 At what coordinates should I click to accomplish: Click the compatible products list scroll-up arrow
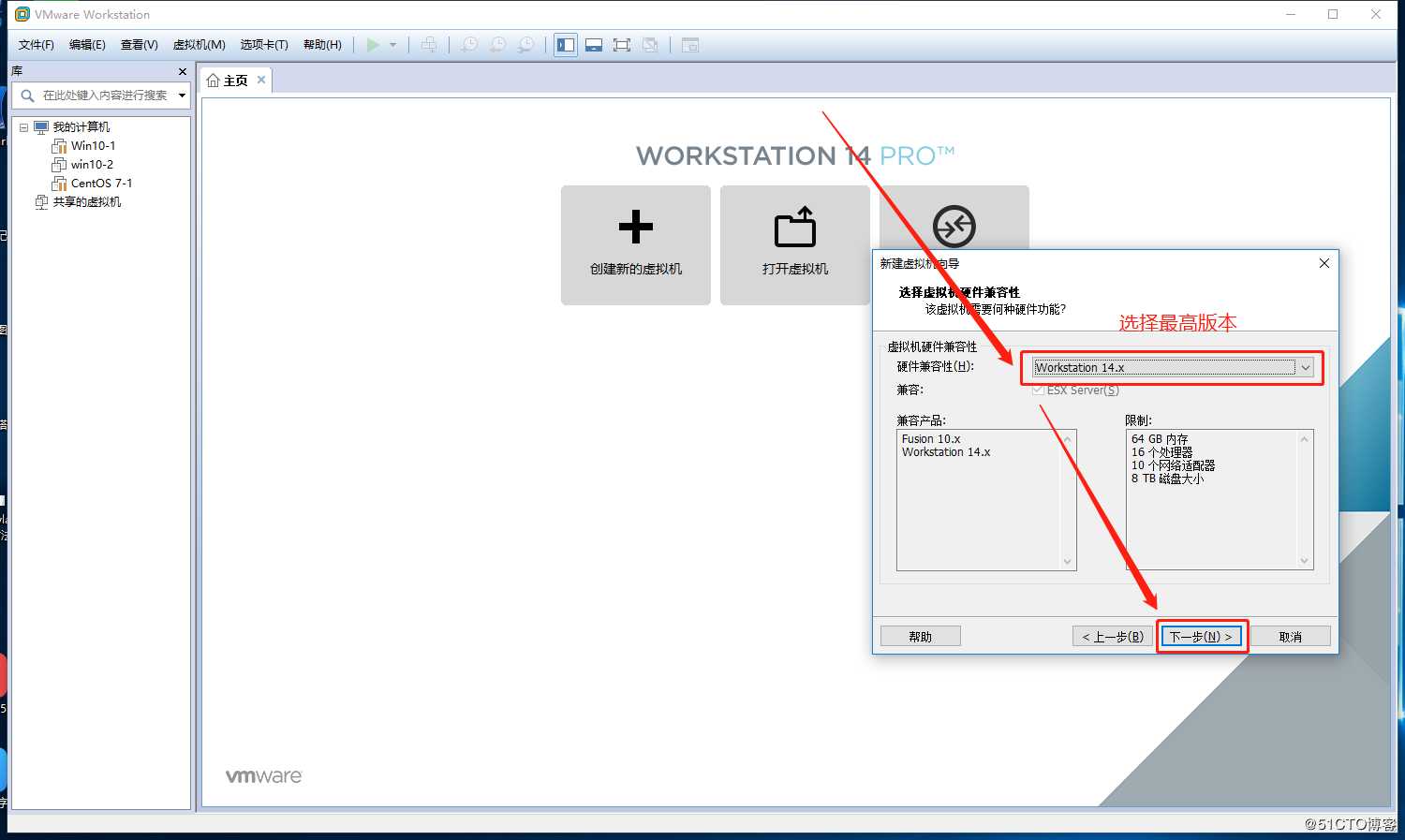coord(1068,438)
